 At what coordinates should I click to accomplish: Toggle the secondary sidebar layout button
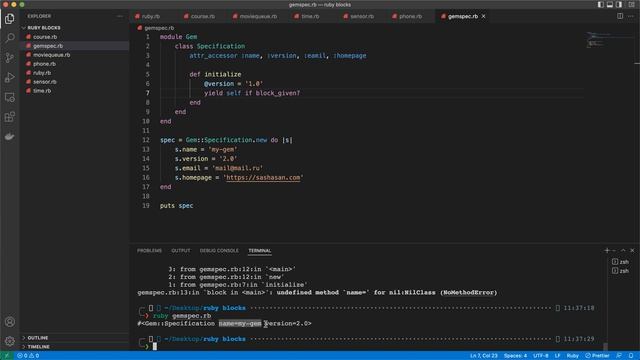[619, 4]
